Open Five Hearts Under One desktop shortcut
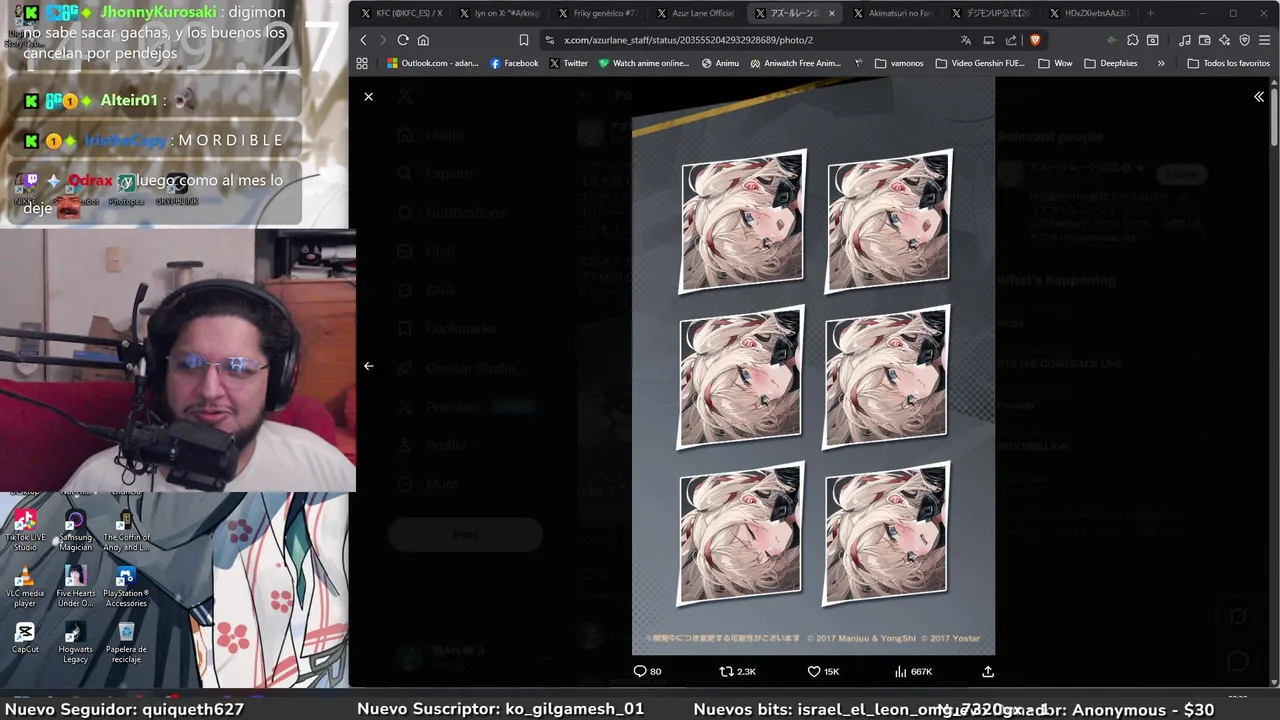The width and height of the screenshot is (1280, 720). [x=75, y=587]
